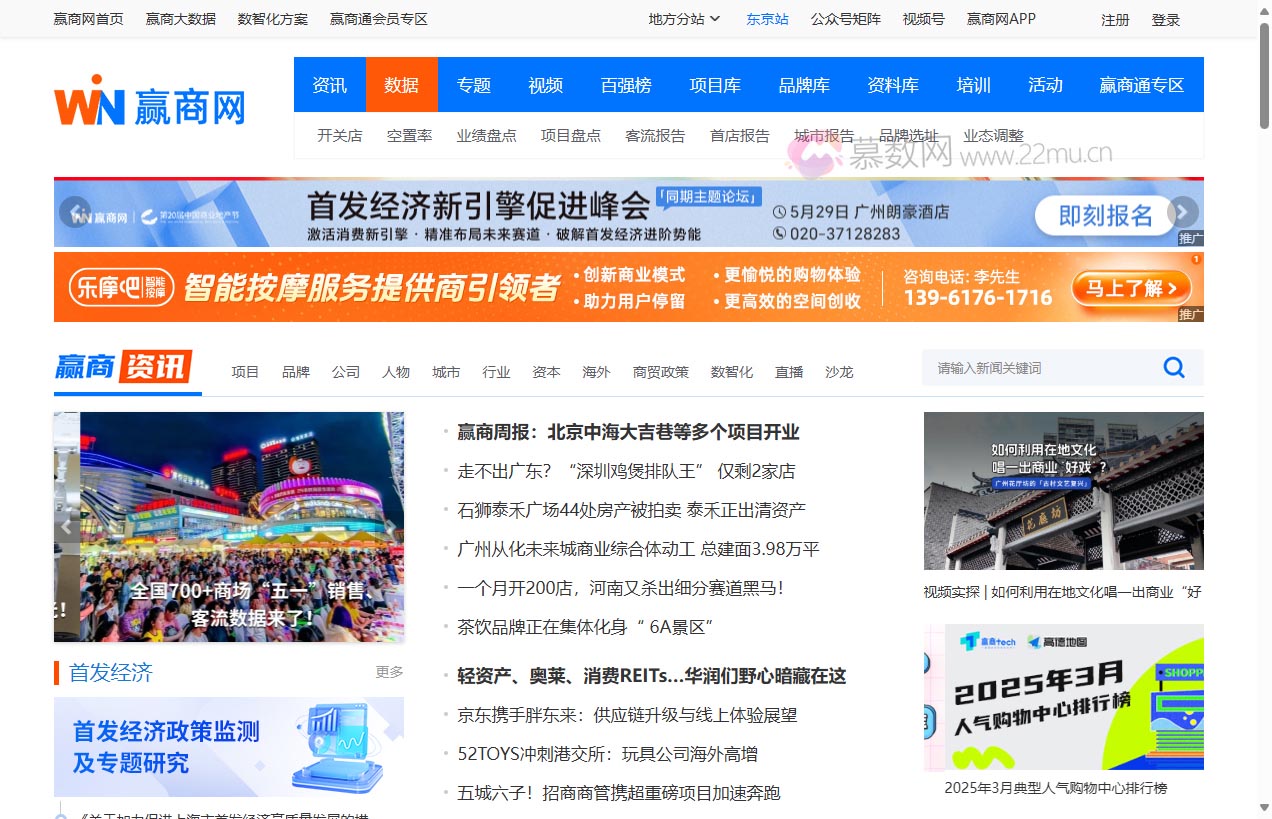The image size is (1272, 819).
Task: Click the 登录 link
Action: point(1166,19)
